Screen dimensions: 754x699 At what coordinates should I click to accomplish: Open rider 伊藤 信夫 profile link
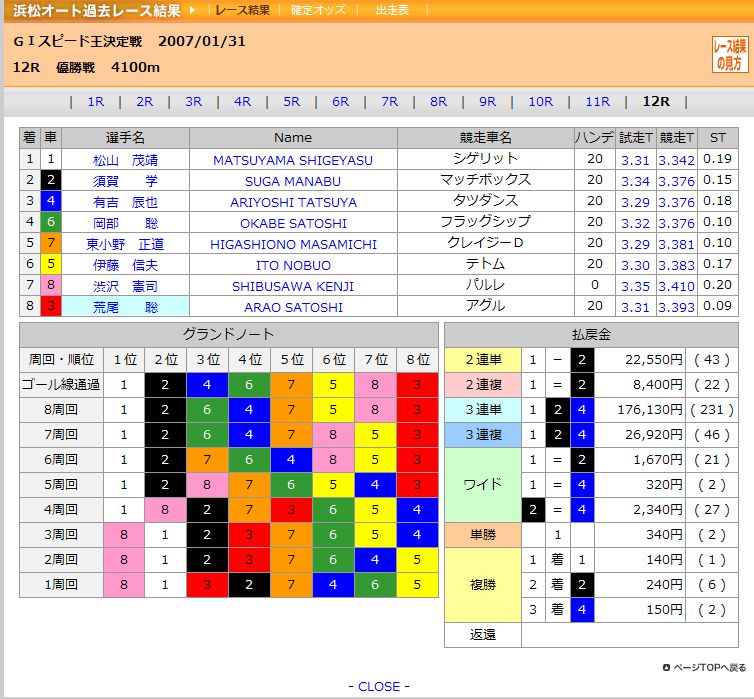pos(126,265)
